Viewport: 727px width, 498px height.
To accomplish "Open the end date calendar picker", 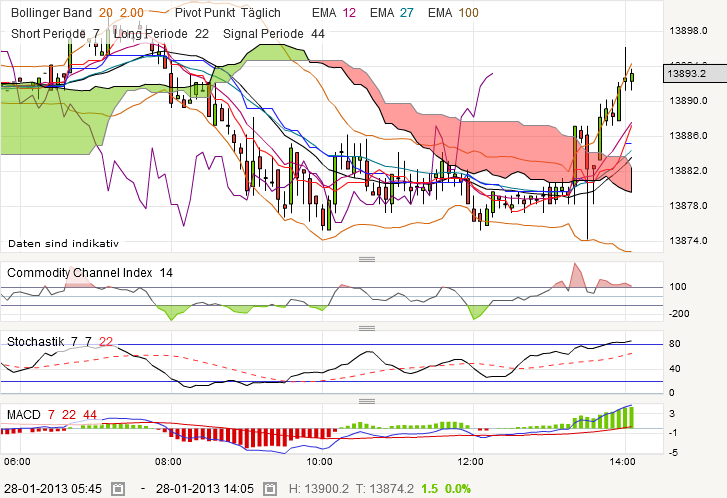I will pyautogui.click(x=270, y=489).
